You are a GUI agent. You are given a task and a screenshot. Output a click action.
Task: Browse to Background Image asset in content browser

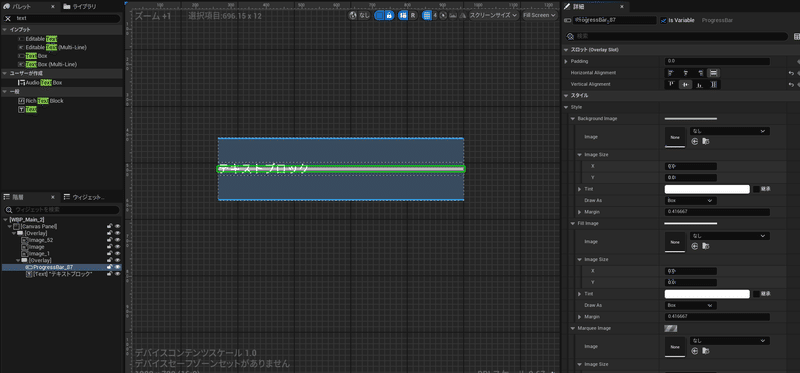pos(706,141)
